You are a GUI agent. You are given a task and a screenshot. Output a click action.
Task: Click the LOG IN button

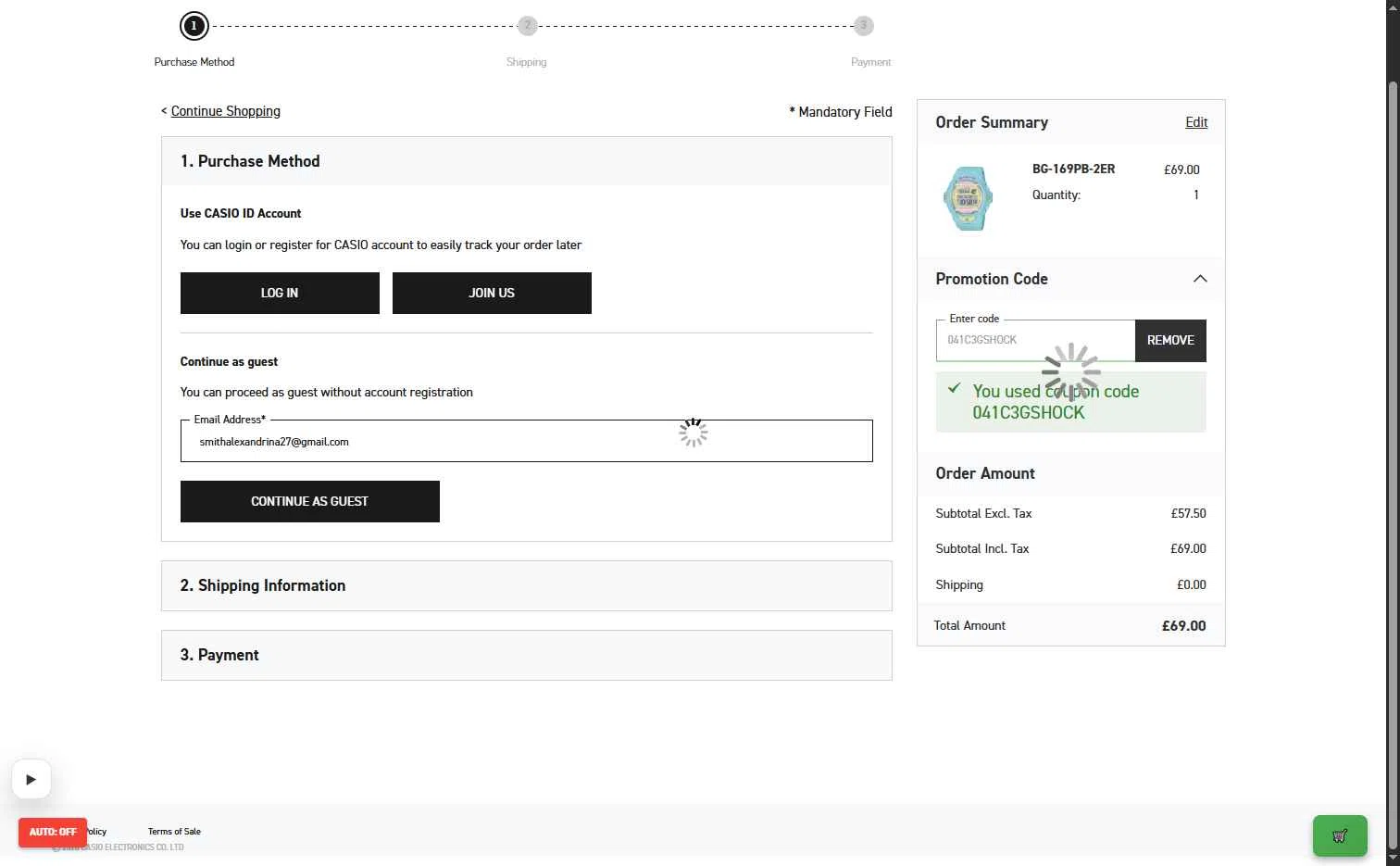click(x=280, y=293)
